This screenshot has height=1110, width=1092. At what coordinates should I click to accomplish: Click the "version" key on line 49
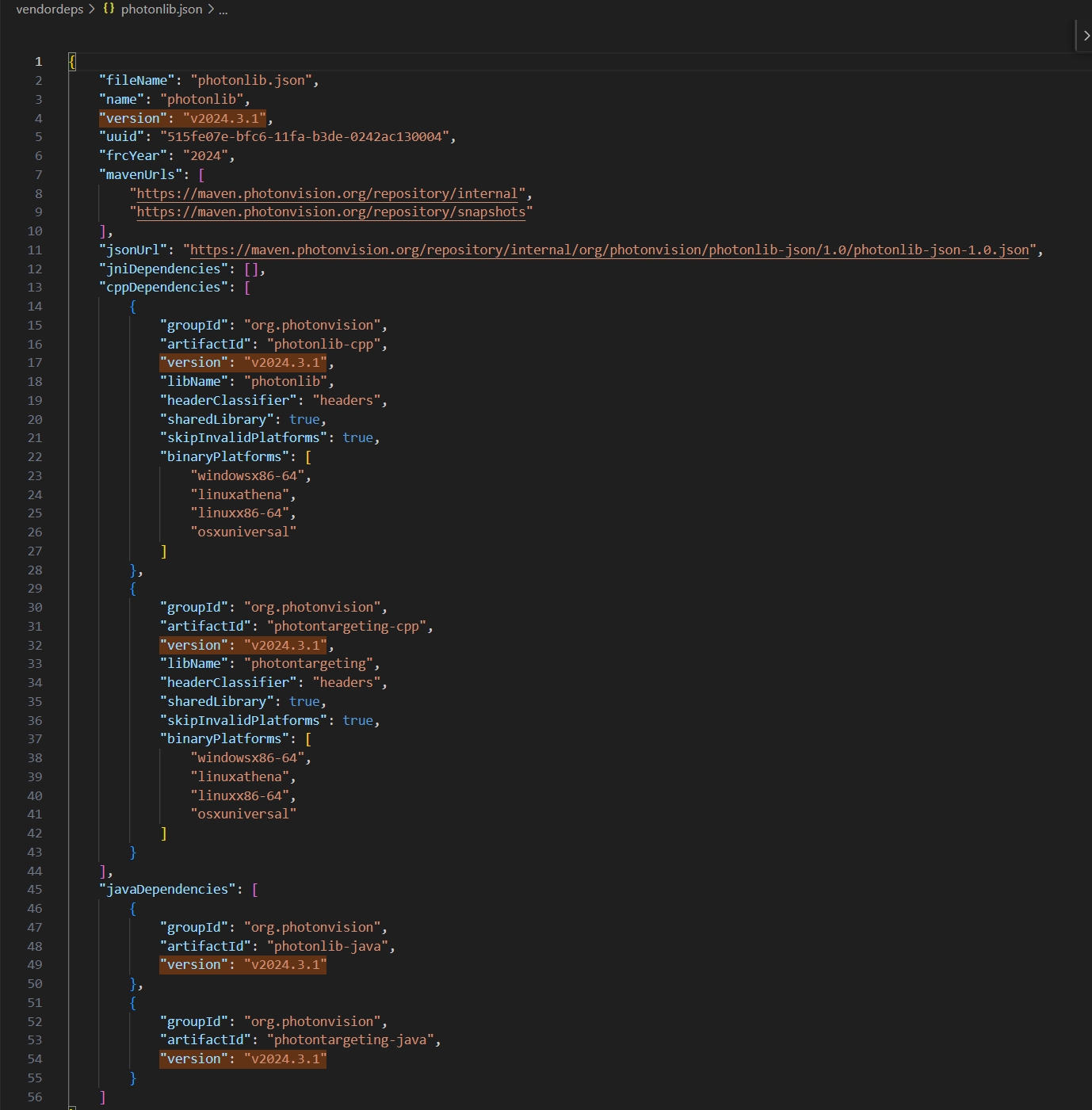194,965
